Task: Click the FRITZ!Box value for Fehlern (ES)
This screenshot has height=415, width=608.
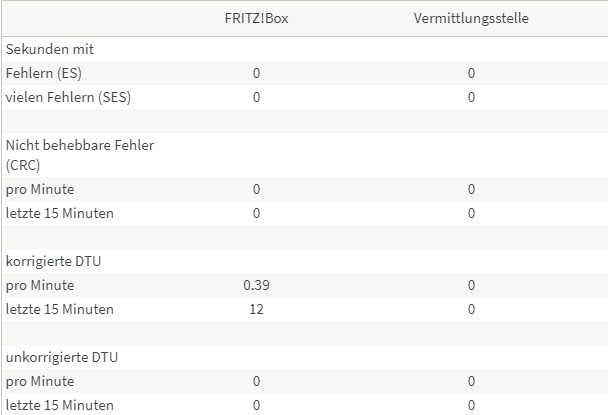Action: (256, 73)
